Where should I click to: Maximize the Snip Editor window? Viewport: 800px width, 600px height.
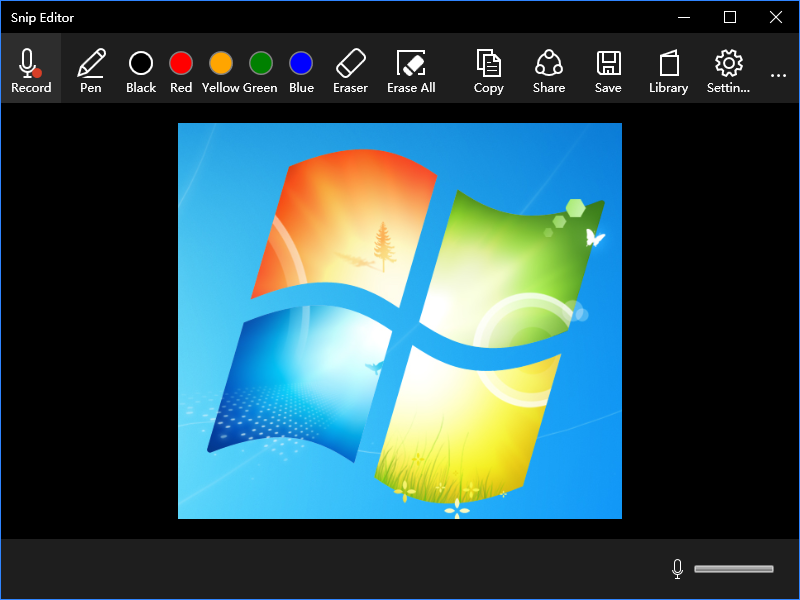730,17
